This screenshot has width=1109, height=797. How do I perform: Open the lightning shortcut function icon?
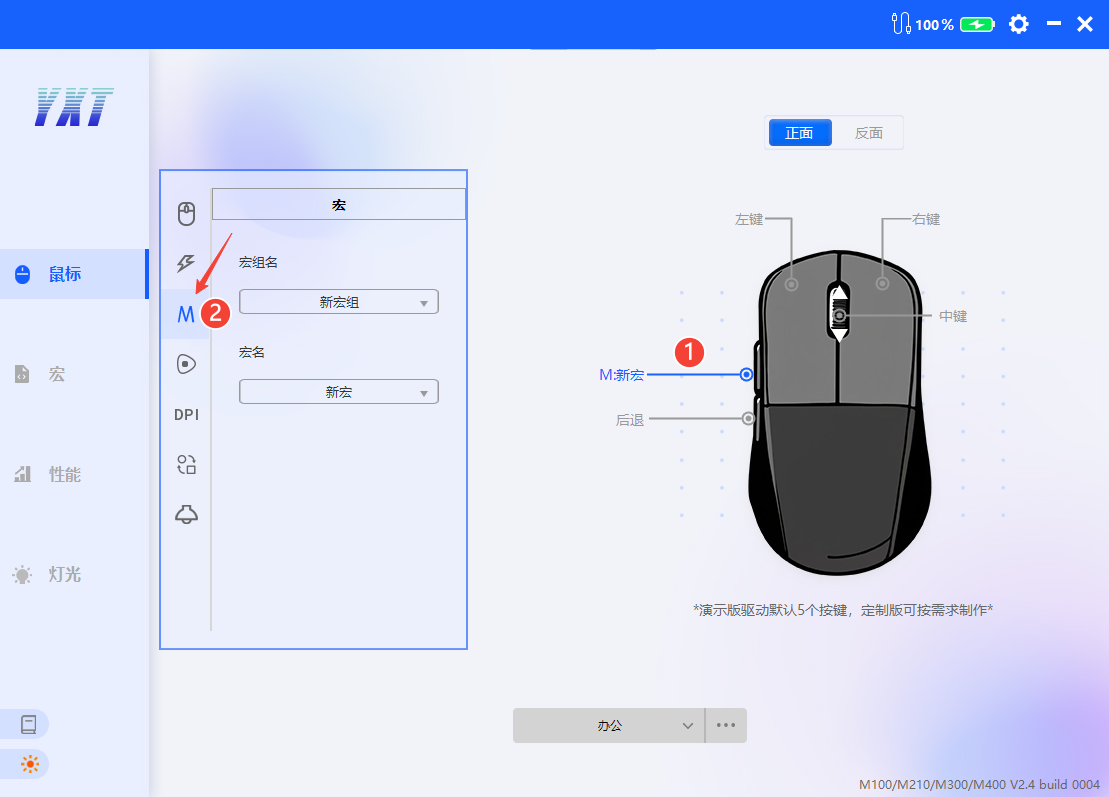click(x=186, y=264)
